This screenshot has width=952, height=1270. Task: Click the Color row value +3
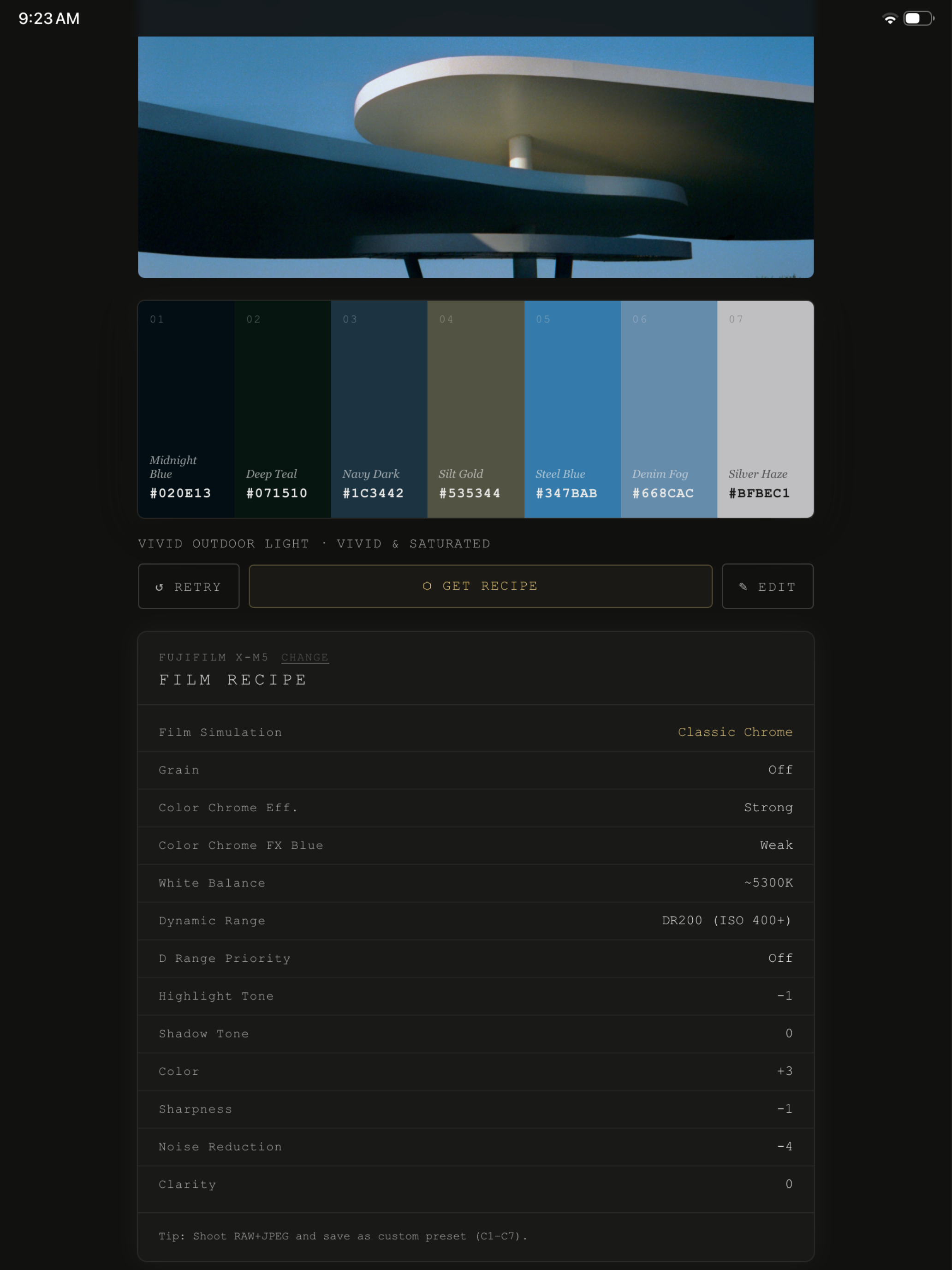[x=785, y=1072]
